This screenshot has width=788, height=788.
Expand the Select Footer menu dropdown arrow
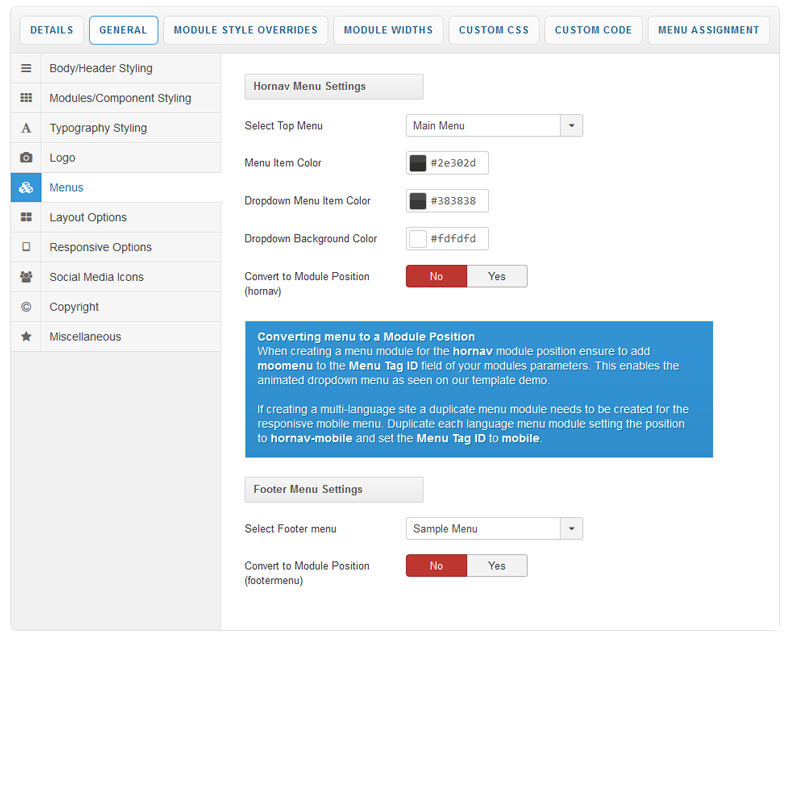click(571, 529)
